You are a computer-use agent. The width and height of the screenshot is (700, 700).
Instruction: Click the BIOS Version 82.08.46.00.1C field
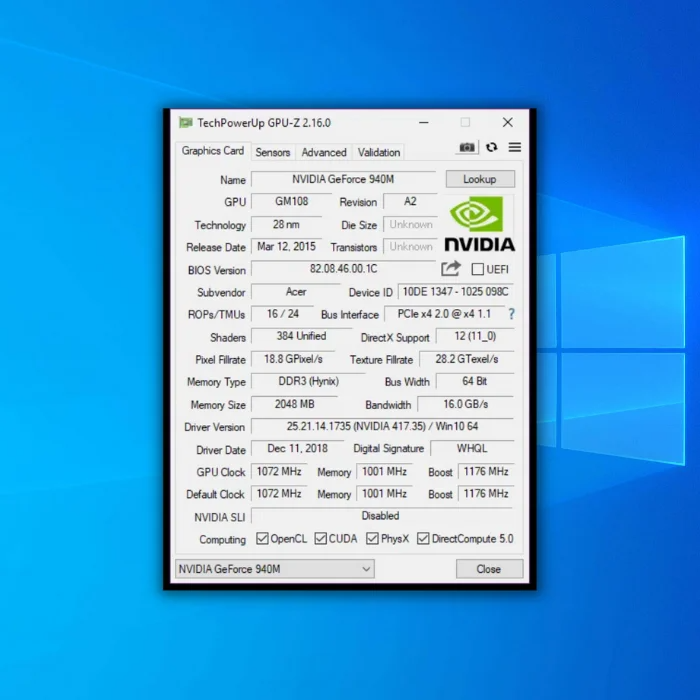pyautogui.click(x=343, y=269)
